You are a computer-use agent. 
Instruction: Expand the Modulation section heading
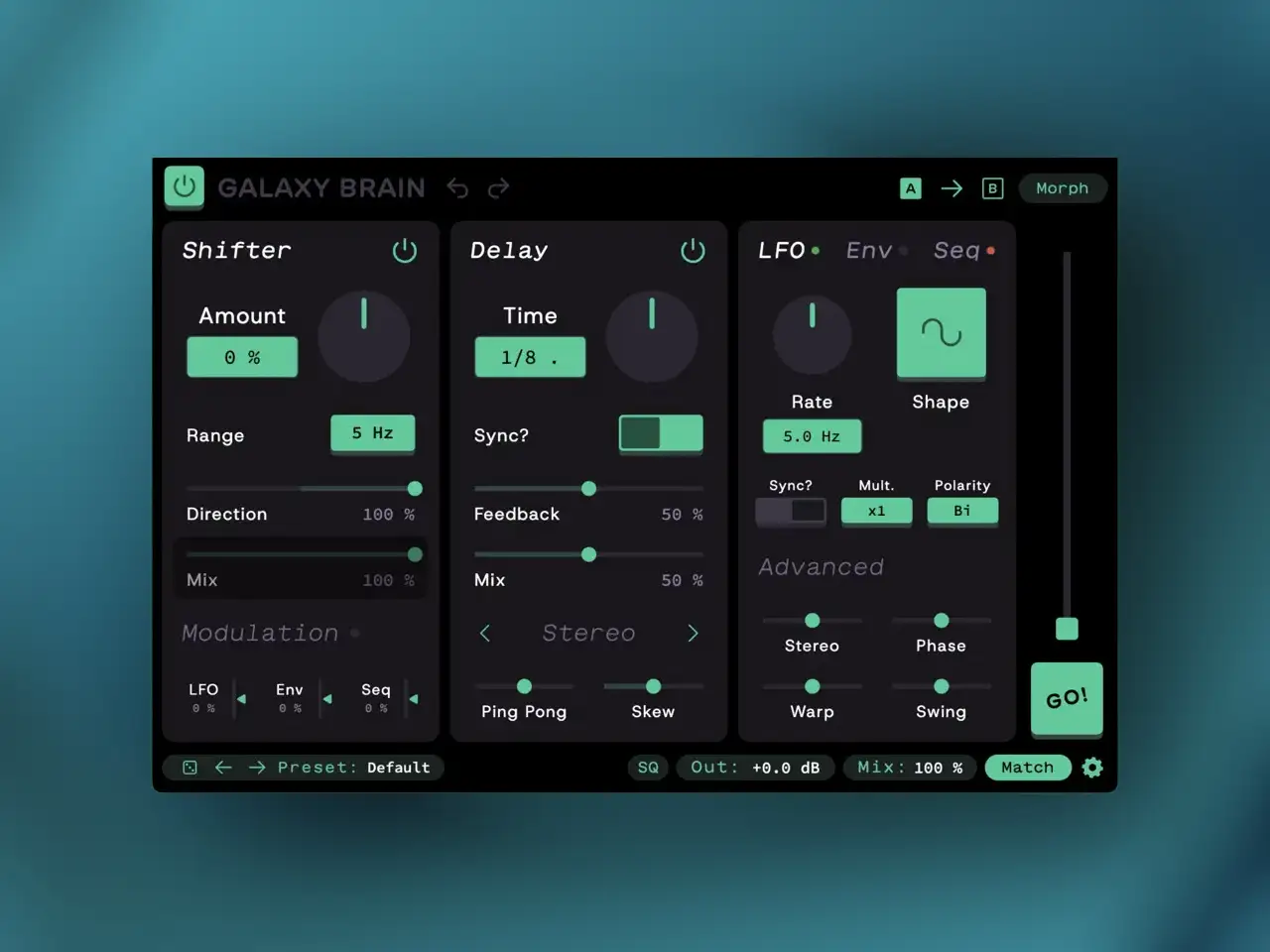[260, 633]
